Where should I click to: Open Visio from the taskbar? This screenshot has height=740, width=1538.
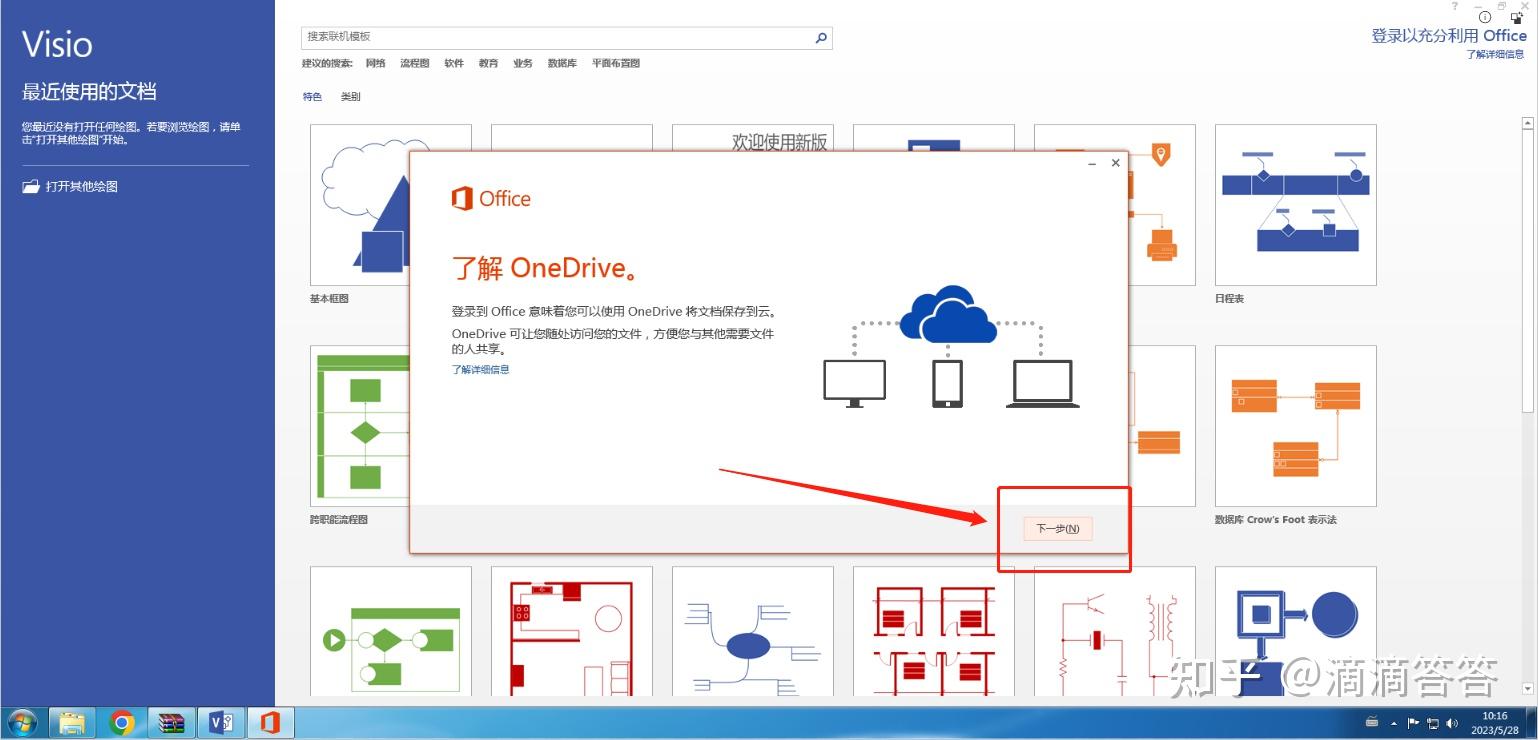coord(221,722)
